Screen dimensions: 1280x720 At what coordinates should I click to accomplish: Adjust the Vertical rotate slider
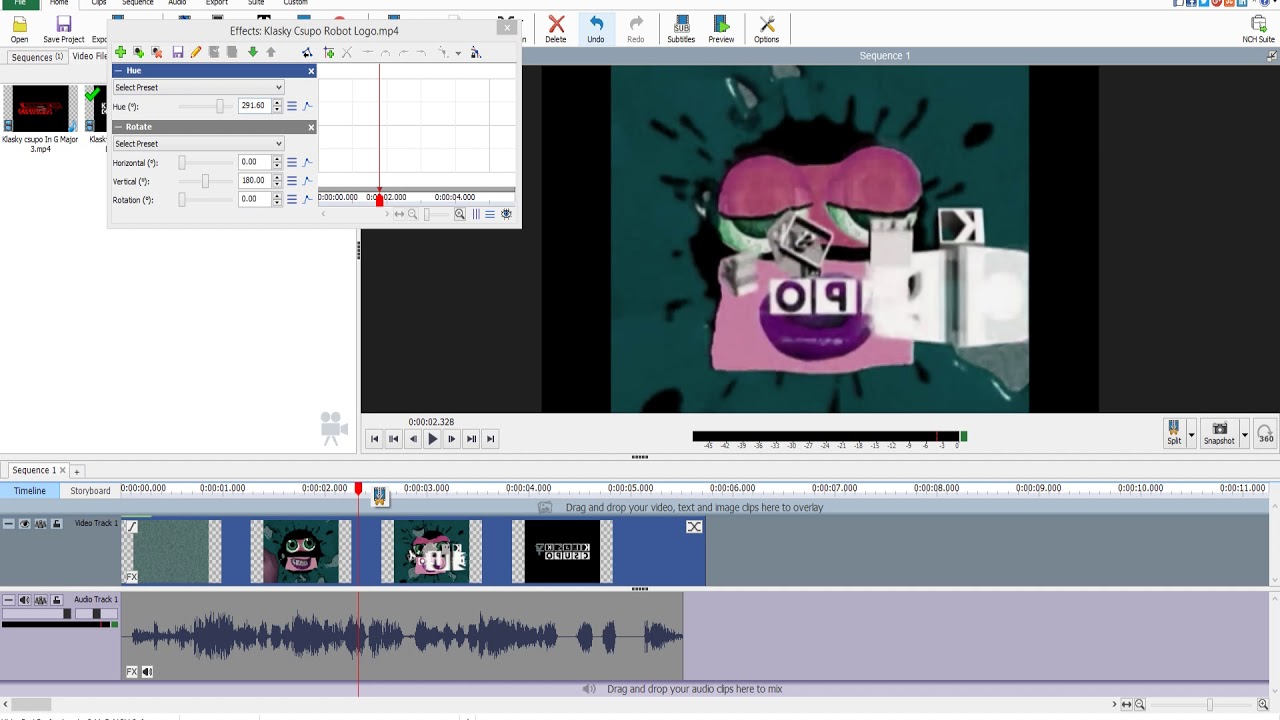click(203, 181)
